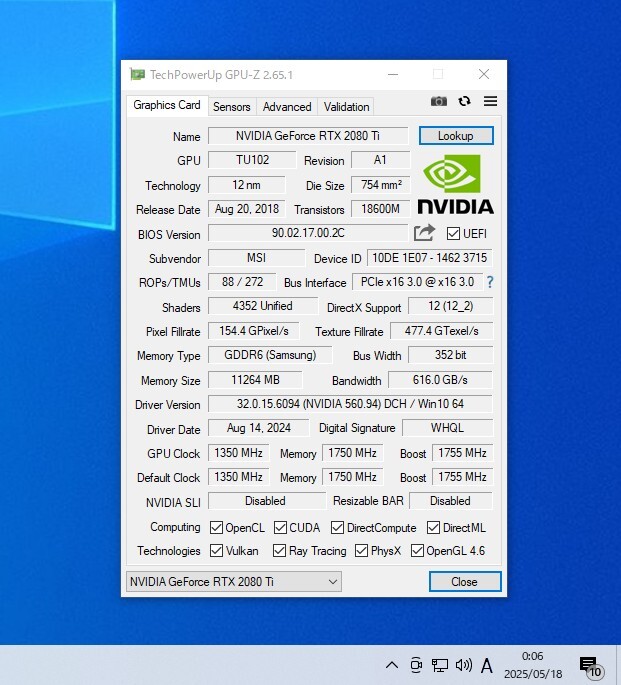The width and height of the screenshot is (621, 685).
Task: Toggle the DirectML checkbox
Action: [x=433, y=528]
